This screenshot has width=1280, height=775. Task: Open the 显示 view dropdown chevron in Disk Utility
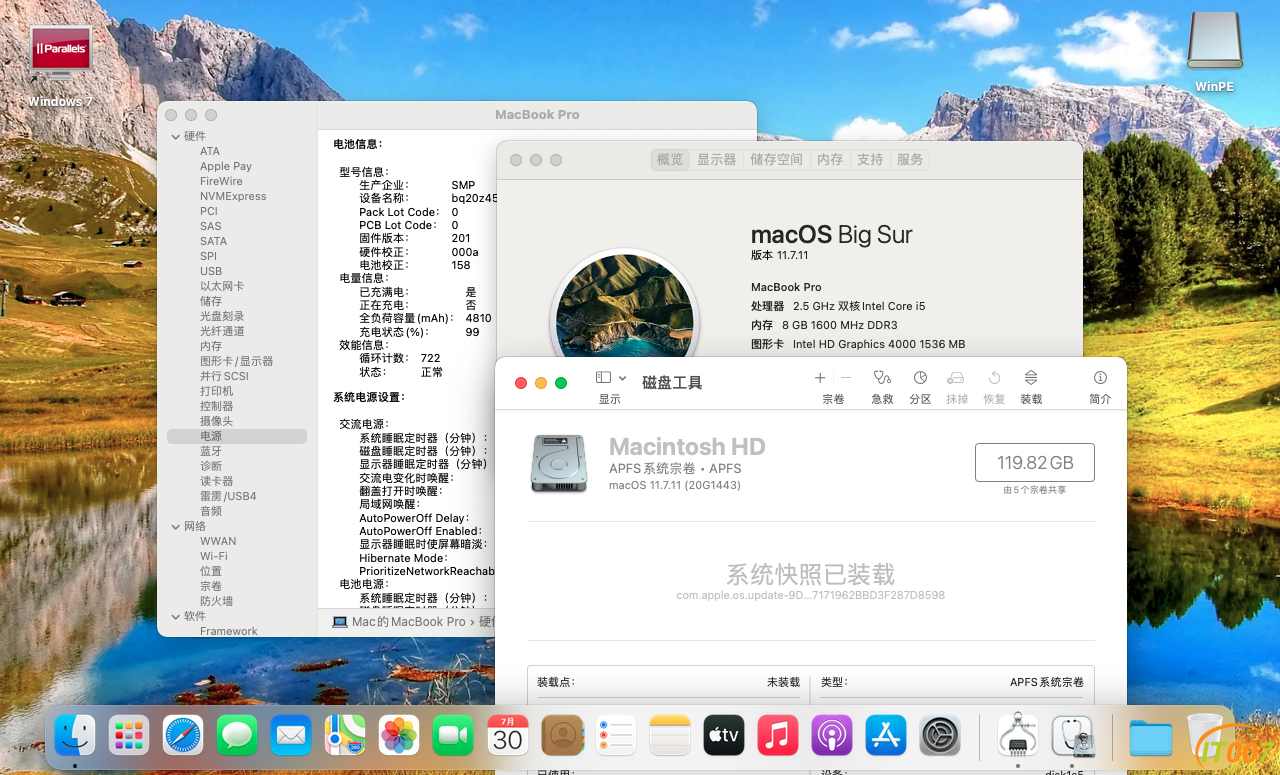(622, 378)
